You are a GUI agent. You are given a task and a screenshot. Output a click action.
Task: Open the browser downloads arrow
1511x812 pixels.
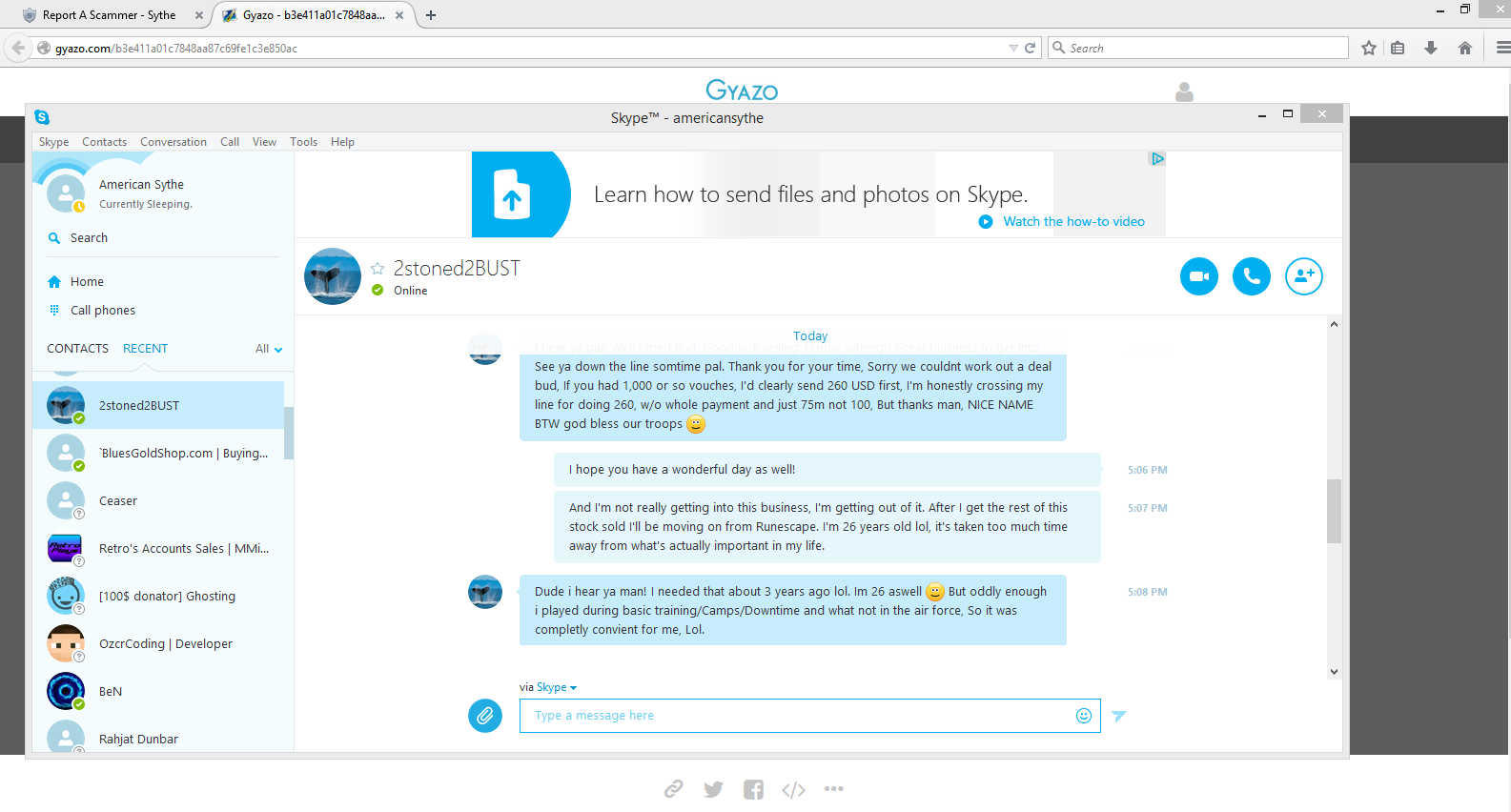[x=1431, y=48]
